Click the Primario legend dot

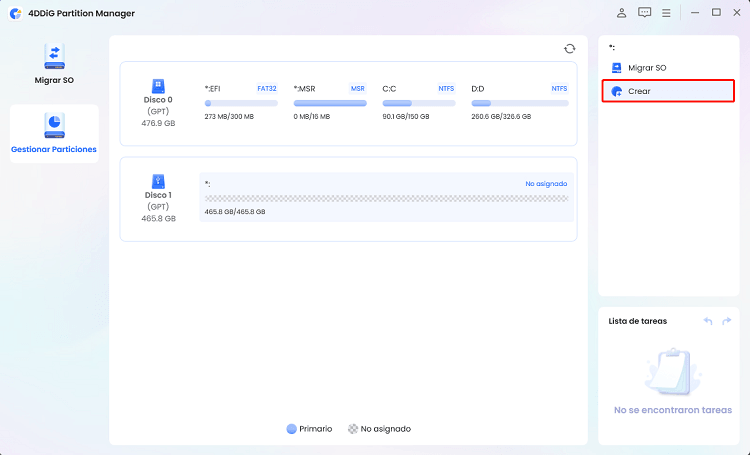(291, 429)
